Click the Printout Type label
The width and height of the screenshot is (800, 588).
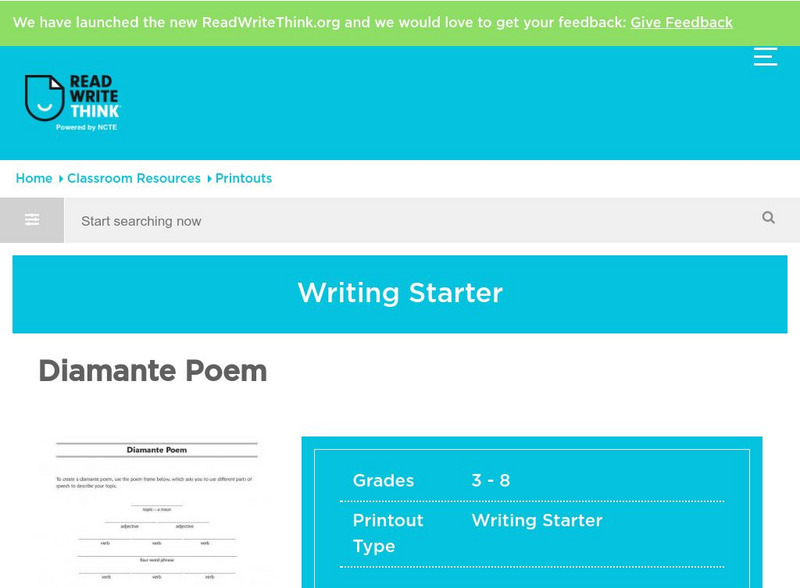click(388, 533)
